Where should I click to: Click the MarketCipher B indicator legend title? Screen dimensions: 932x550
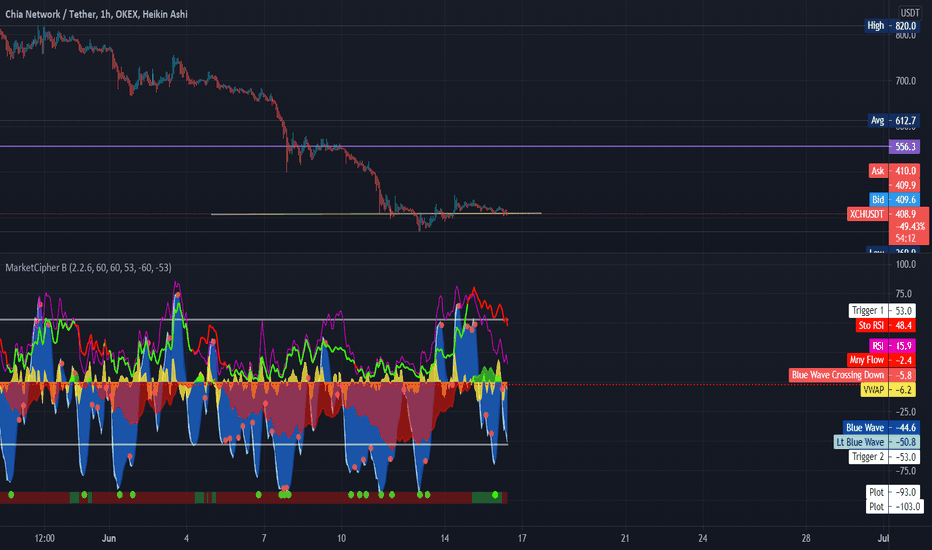pos(89,268)
